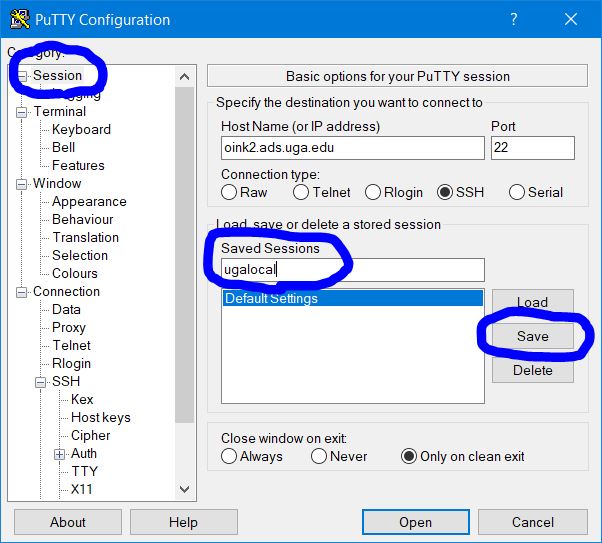
Task: Open the Window category
Action: click(57, 184)
